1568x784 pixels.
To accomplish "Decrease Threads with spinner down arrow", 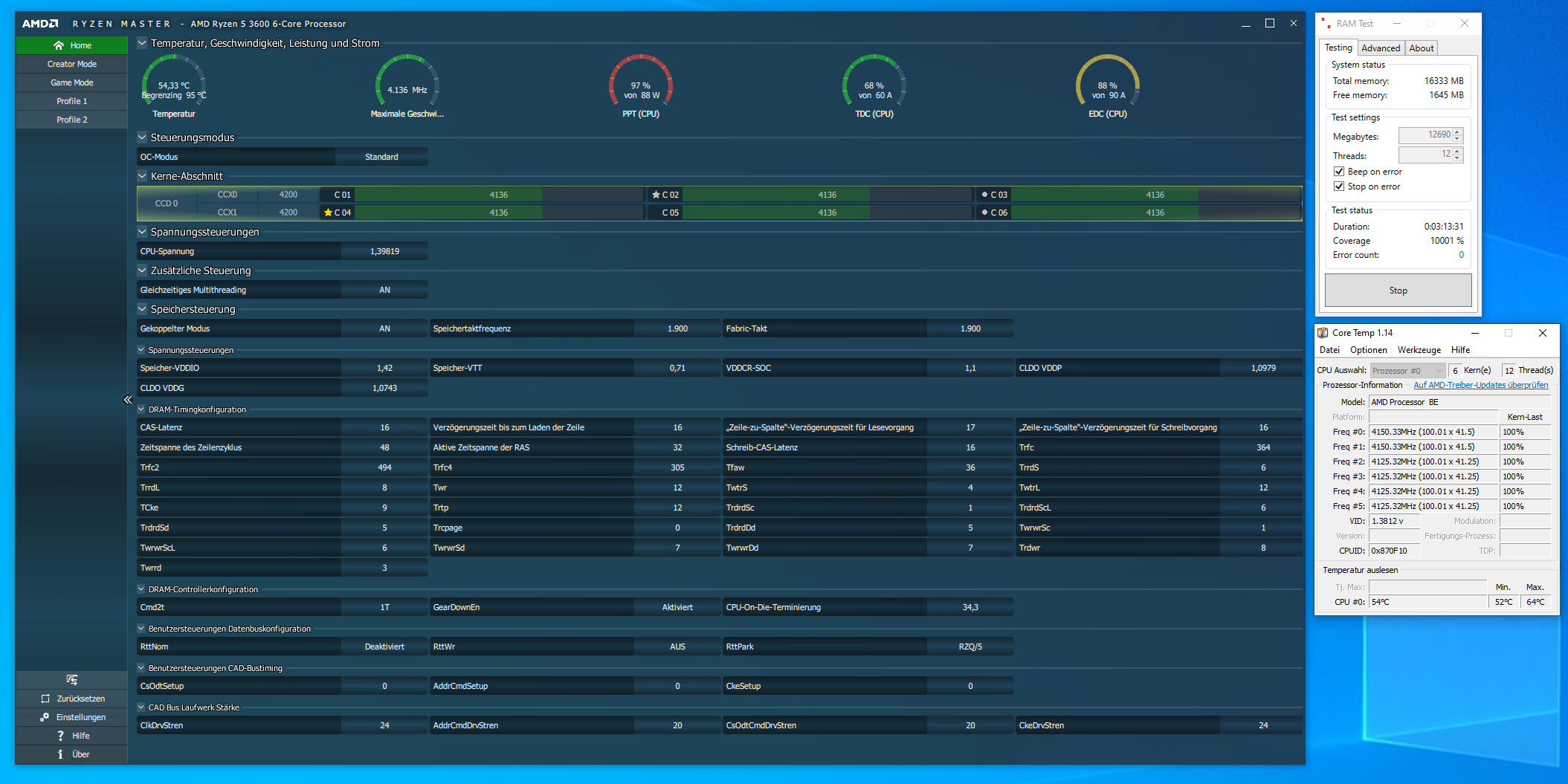I will tap(1457, 158).
